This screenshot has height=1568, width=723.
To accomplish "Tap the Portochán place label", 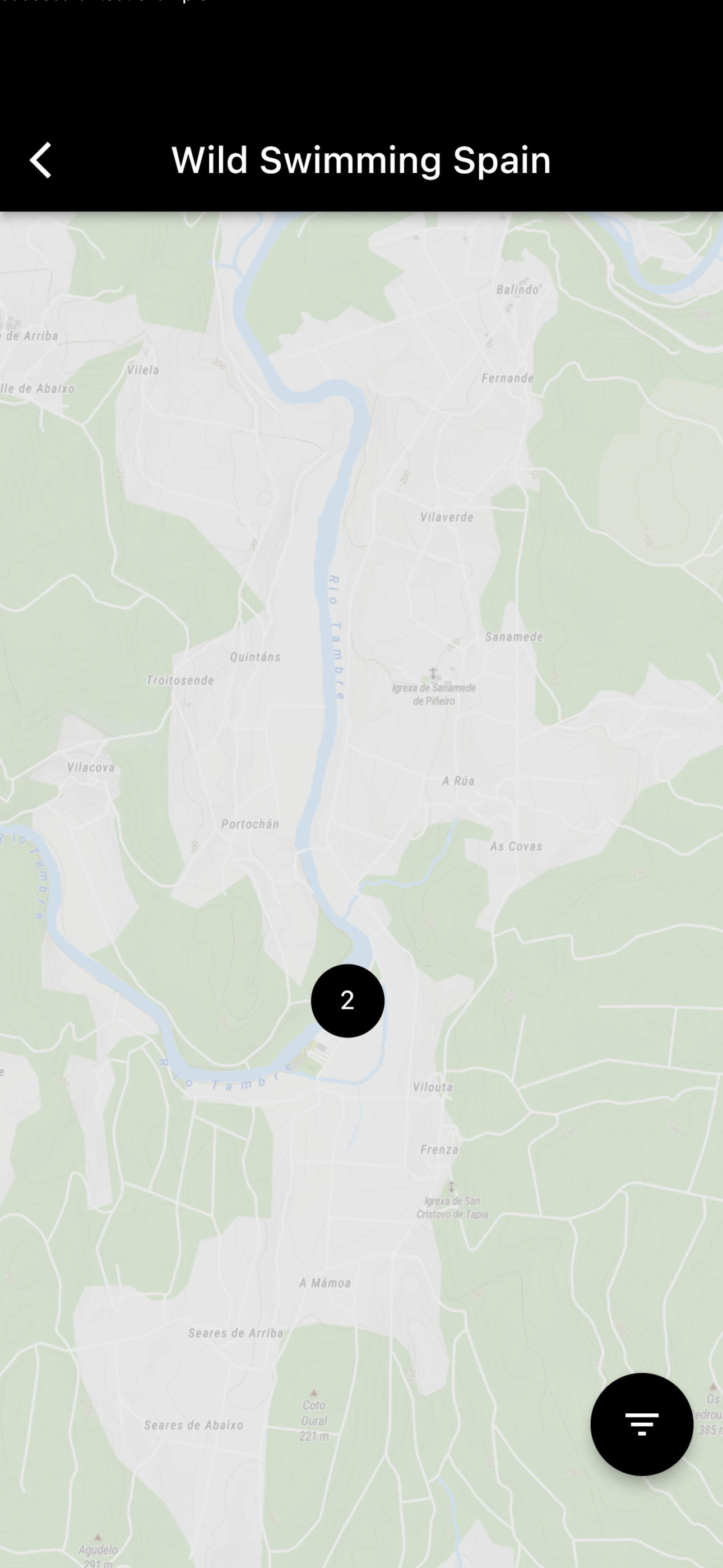I will tap(250, 824).
